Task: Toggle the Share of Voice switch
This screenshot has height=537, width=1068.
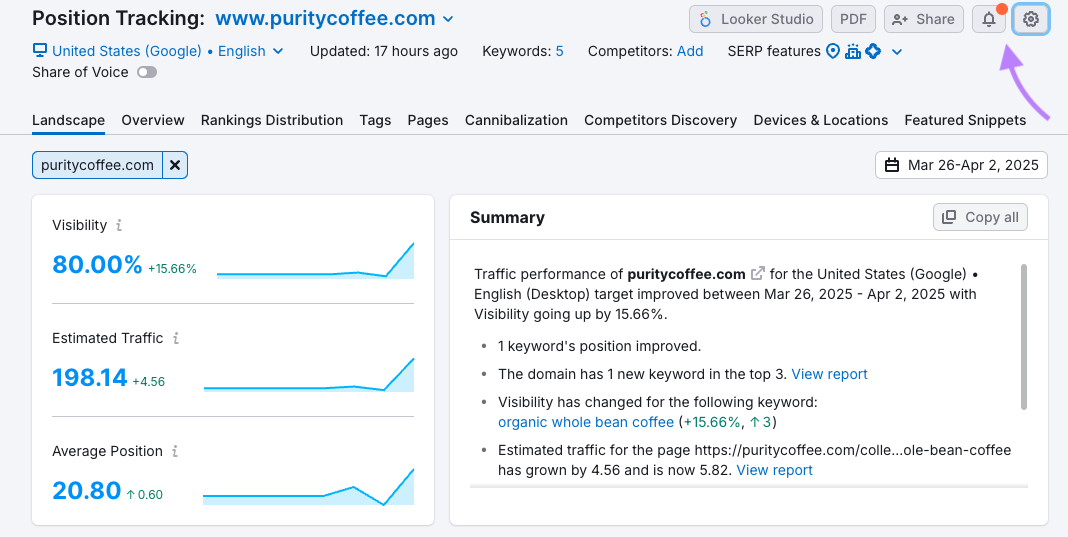Action: (147, 72)
